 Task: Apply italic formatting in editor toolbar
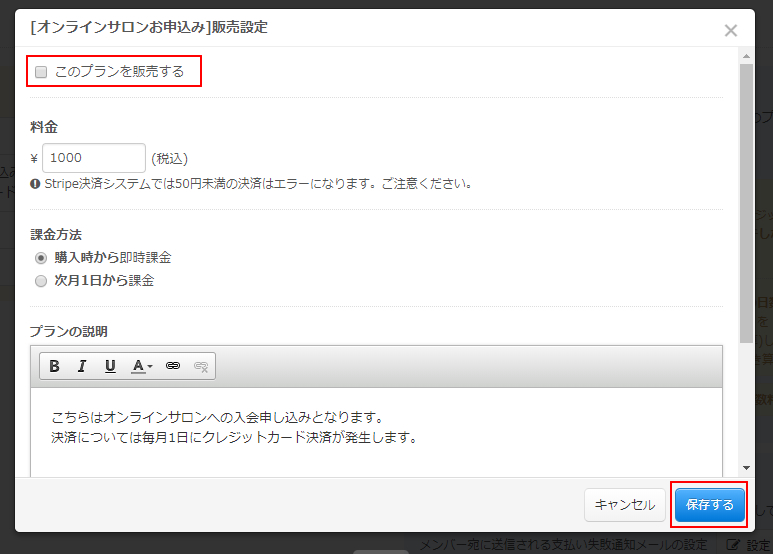coord(82,366)
